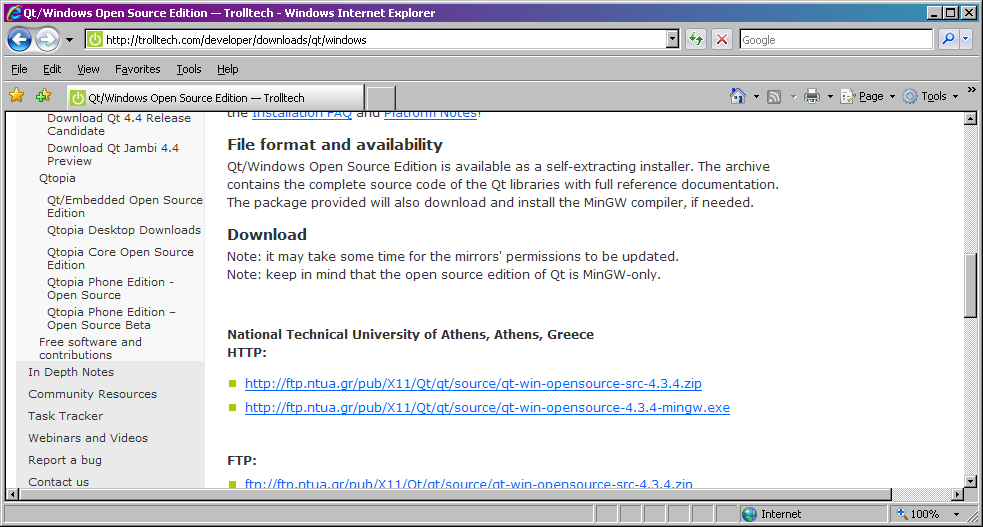
Task: Open In Depth Notes sidebar link
Action: [71, 372]
